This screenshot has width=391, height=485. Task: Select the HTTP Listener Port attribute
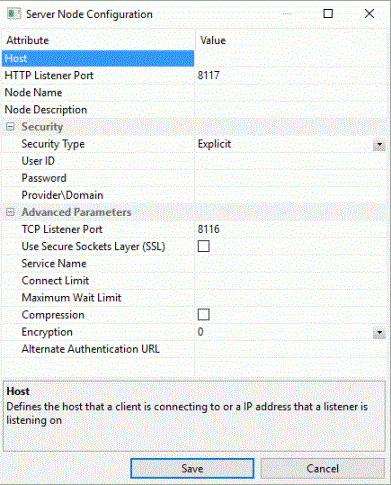click(x=49, y=75)
